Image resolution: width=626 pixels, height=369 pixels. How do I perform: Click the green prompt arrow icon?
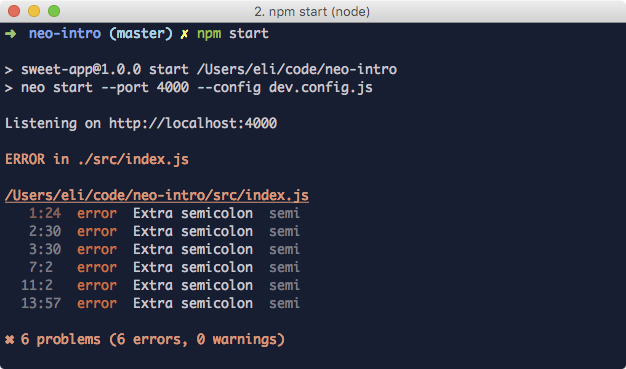click(10, 34)
